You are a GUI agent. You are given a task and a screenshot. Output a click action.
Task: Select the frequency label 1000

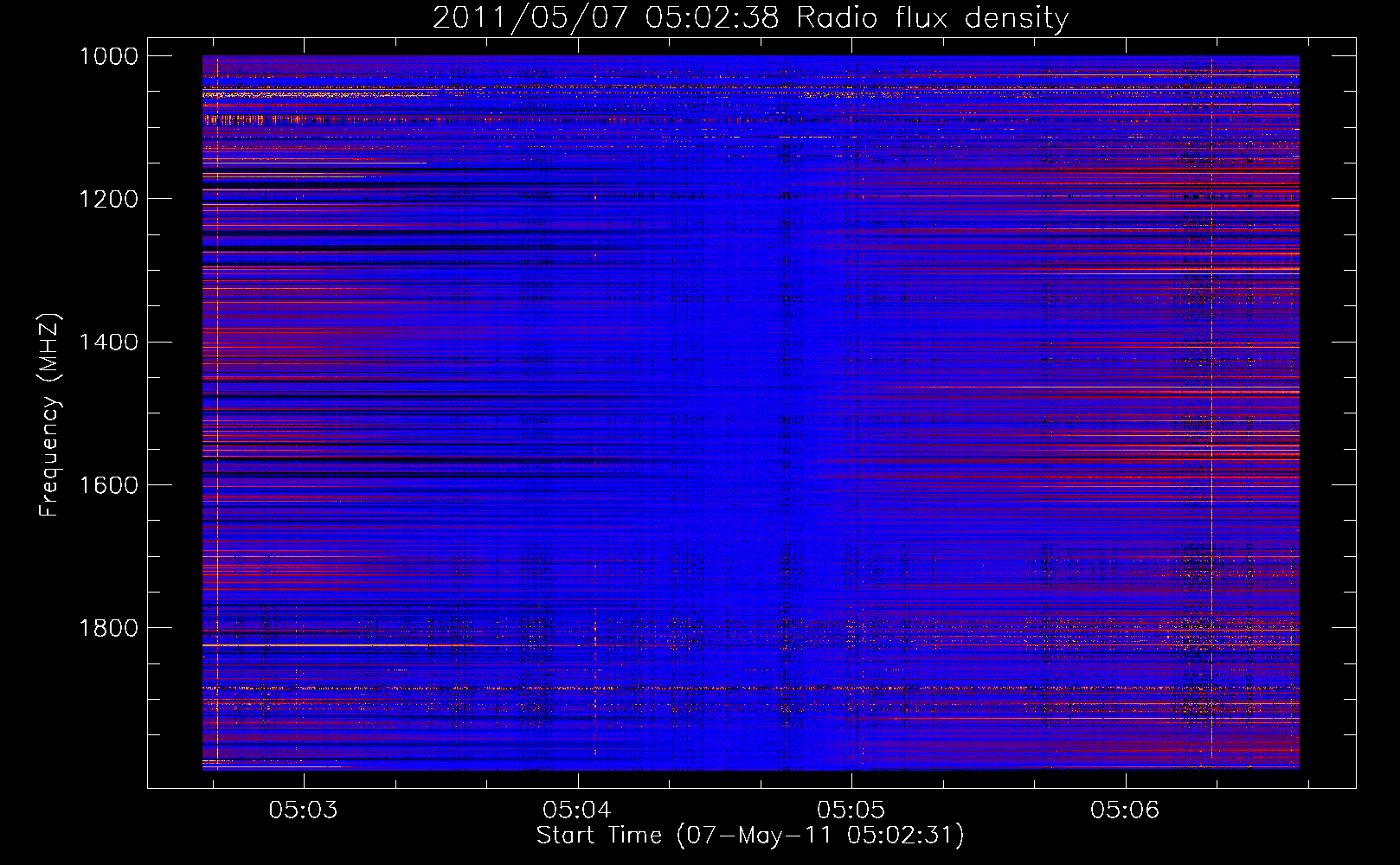pyautogui.click(x=108, y=56)
